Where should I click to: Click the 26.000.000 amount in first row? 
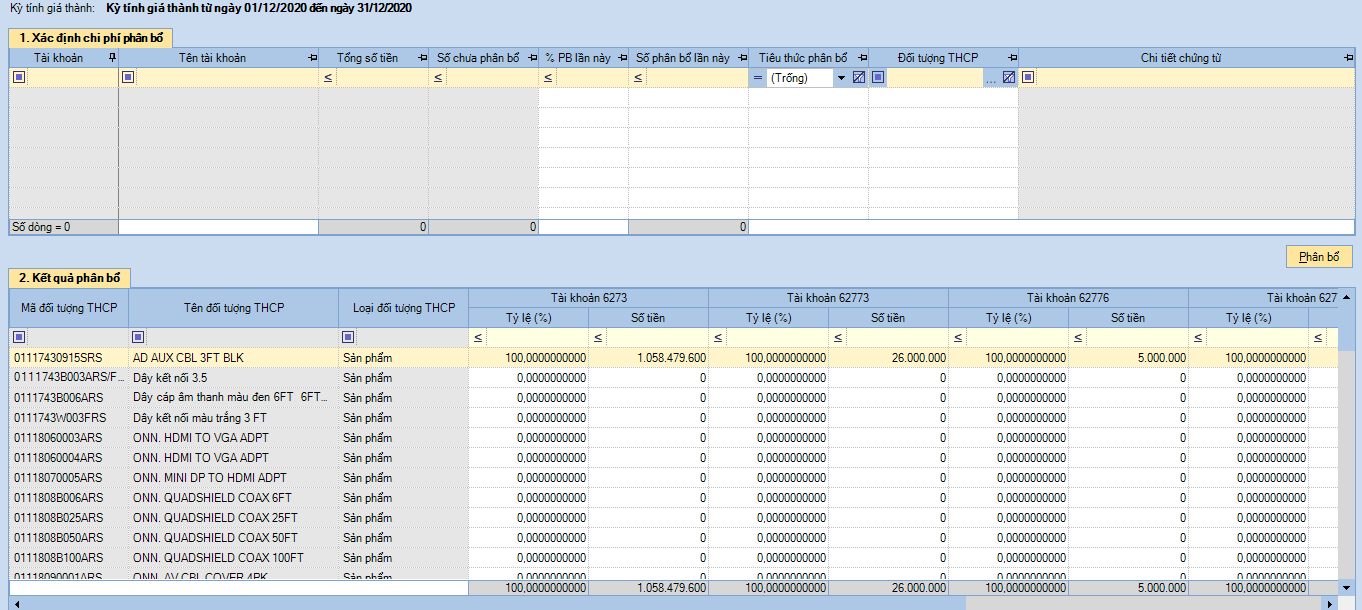pos(889,357)
